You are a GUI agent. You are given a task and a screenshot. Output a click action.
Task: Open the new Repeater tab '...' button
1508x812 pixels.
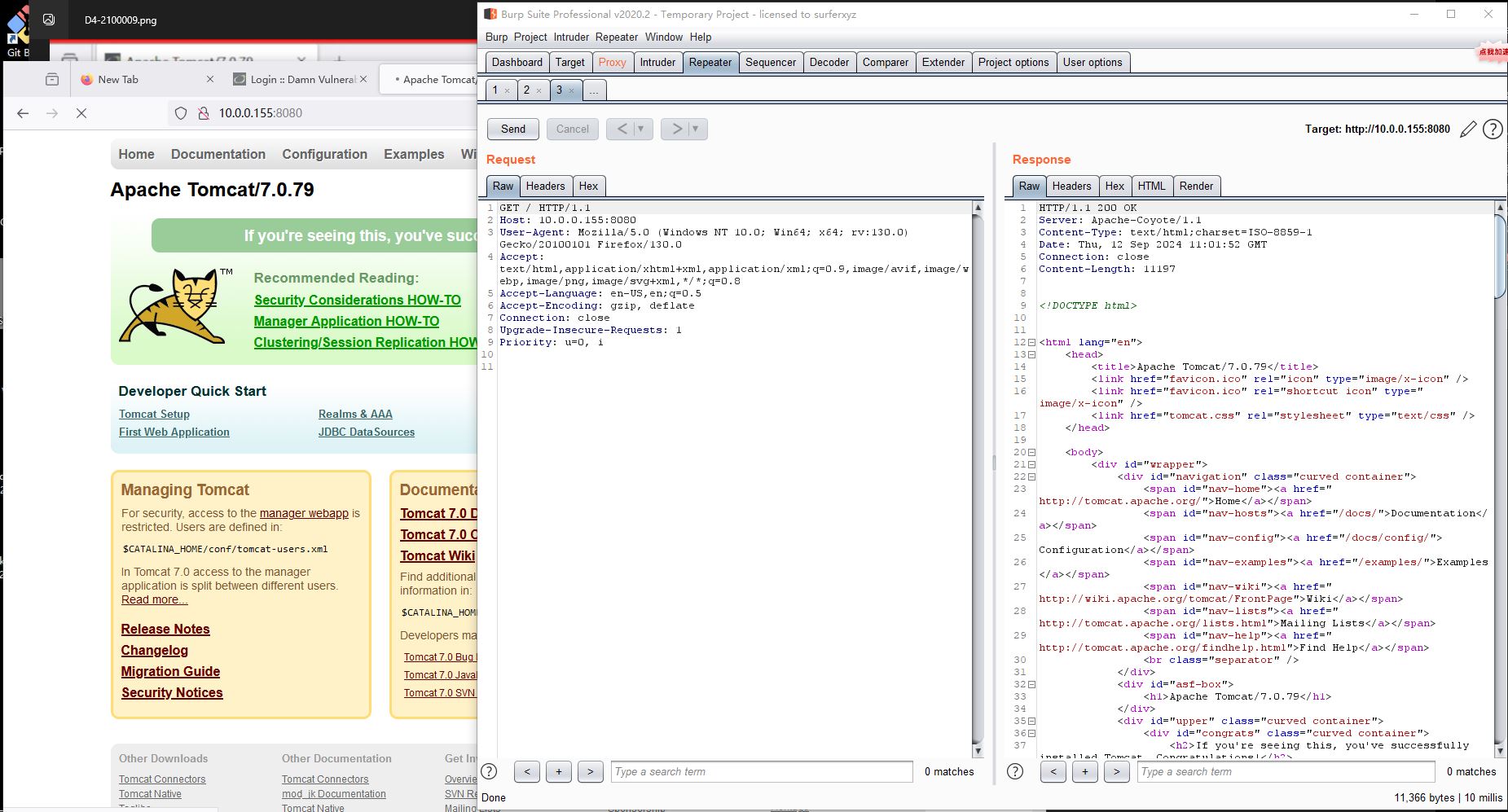pyautogui.click(x=594, y=90)
